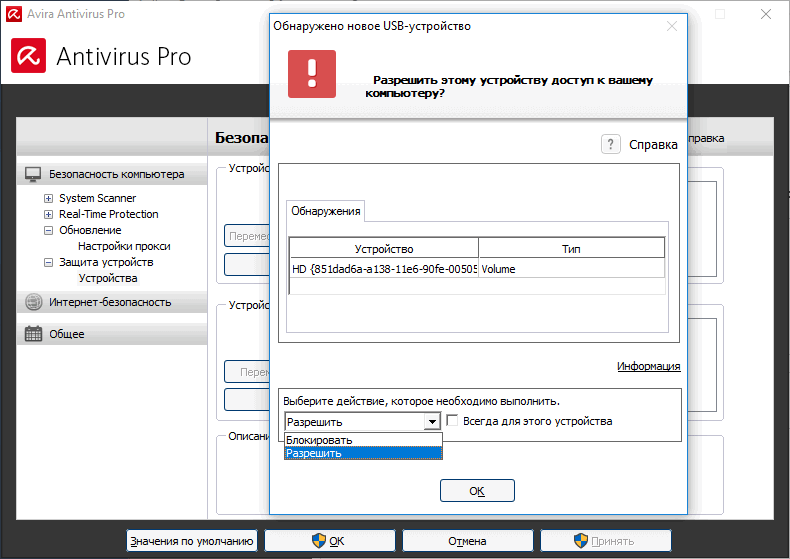The image size is (790, 559).
Task: Select the Обнаружения tab
Action: pyautogui.click(x=325, y=211)
